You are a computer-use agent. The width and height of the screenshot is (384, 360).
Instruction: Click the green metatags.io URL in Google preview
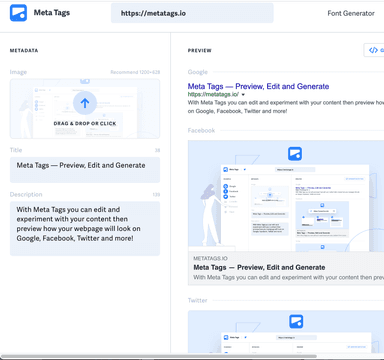click(213, 94)
